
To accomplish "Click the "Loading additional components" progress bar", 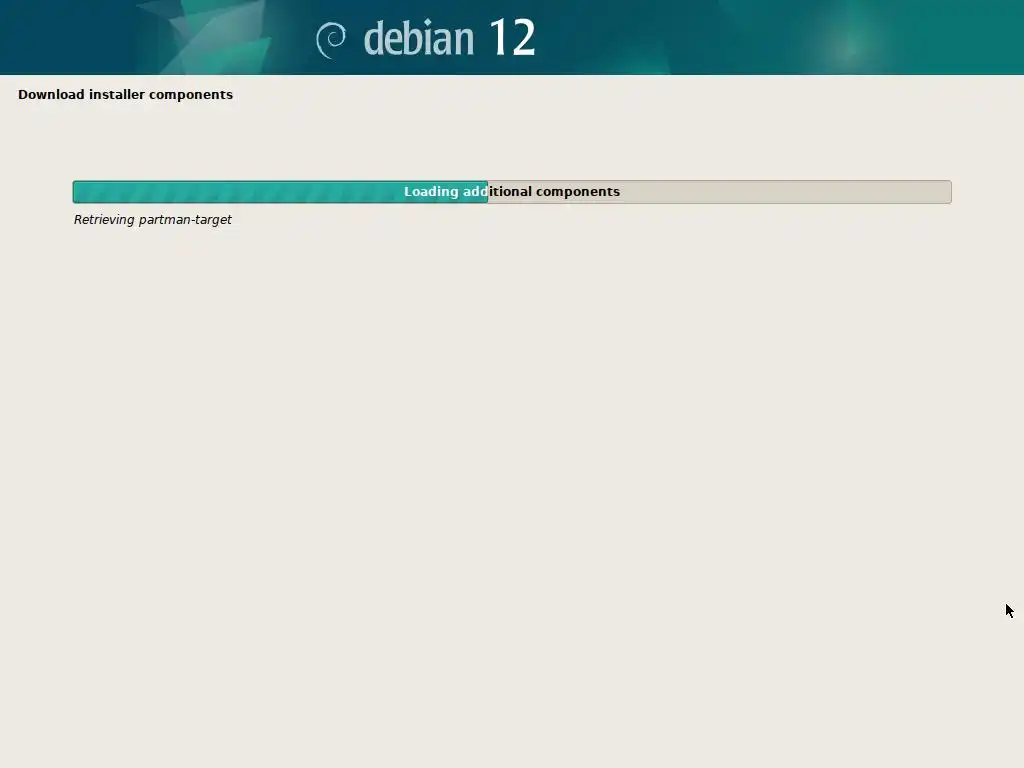I will coord(512,192).
